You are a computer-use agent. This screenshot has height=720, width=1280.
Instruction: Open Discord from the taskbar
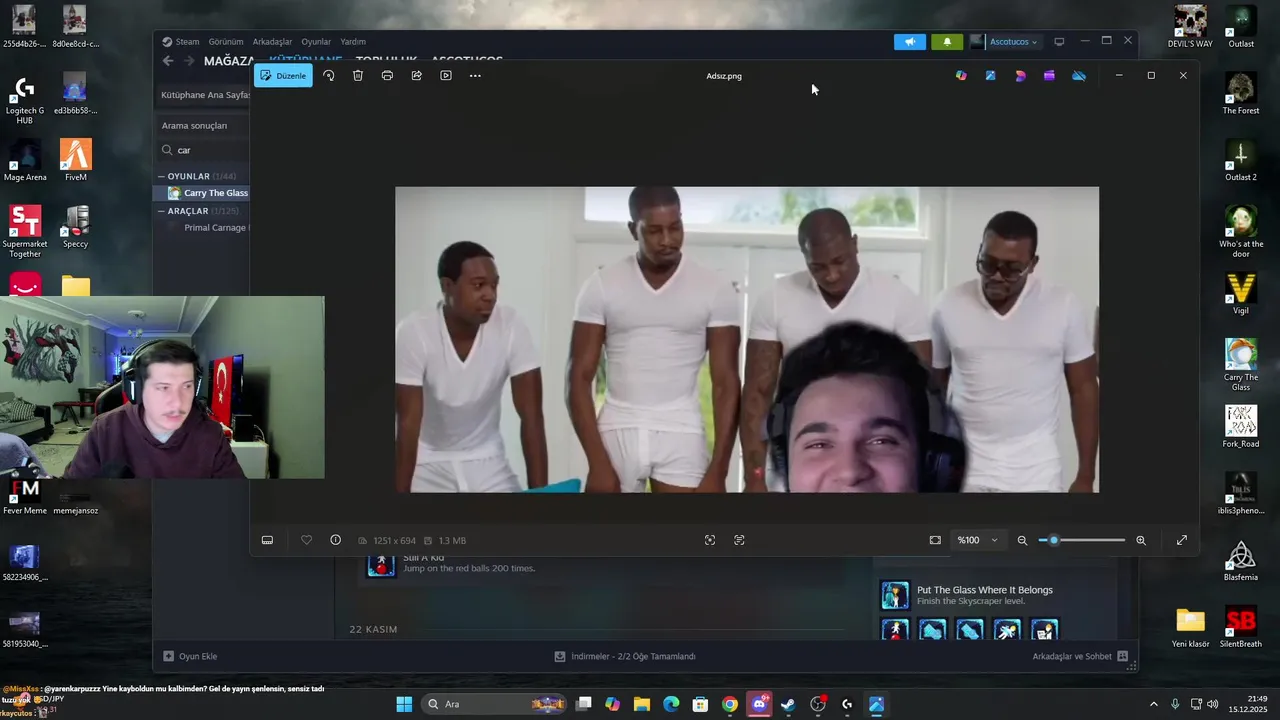coord(759,704)
